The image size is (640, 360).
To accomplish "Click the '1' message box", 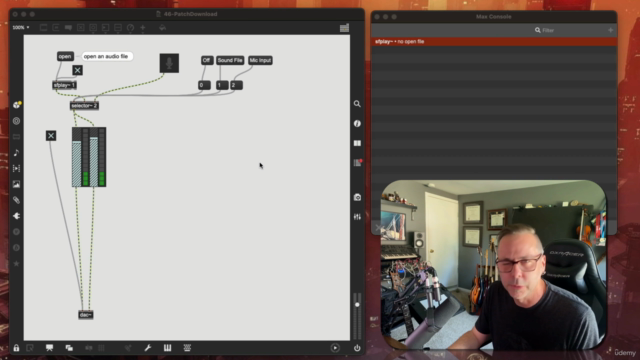I will tap(222, 85).
